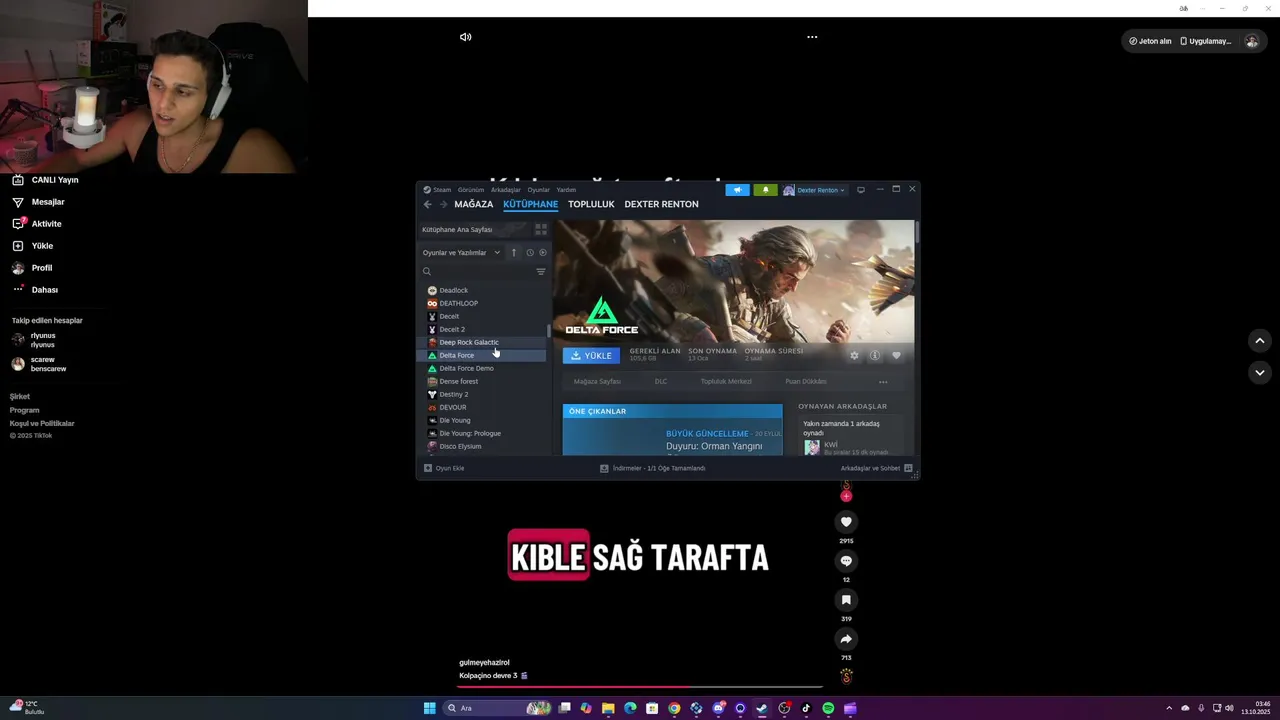Screen dimensions: 1280x720
Task: Click the YÜKLE install button
Action: [591, 356]
